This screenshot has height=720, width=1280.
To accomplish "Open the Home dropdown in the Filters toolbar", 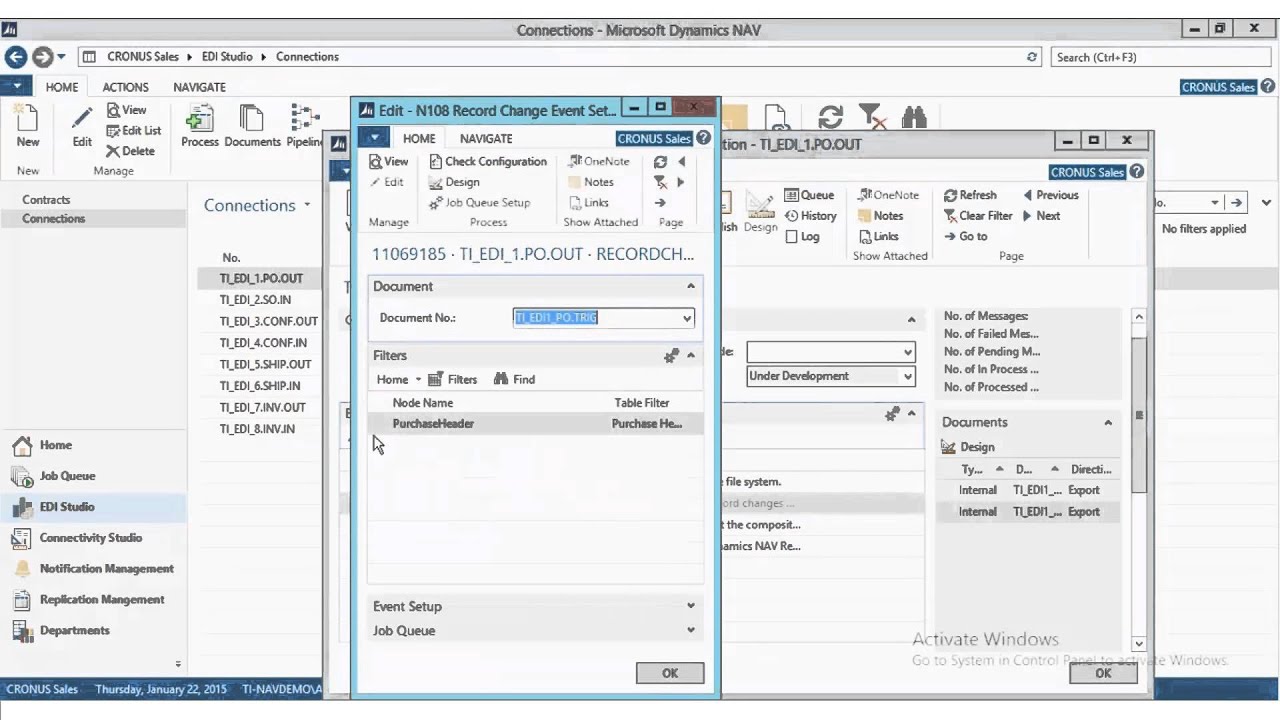I will coord(399,379).
